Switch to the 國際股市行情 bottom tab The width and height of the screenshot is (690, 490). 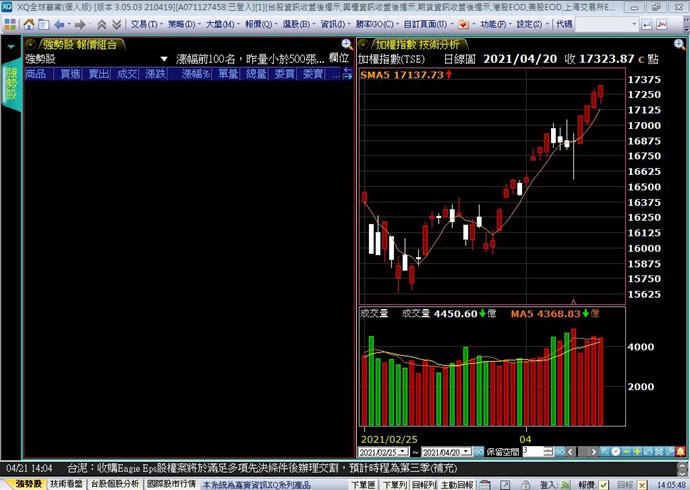172,484
